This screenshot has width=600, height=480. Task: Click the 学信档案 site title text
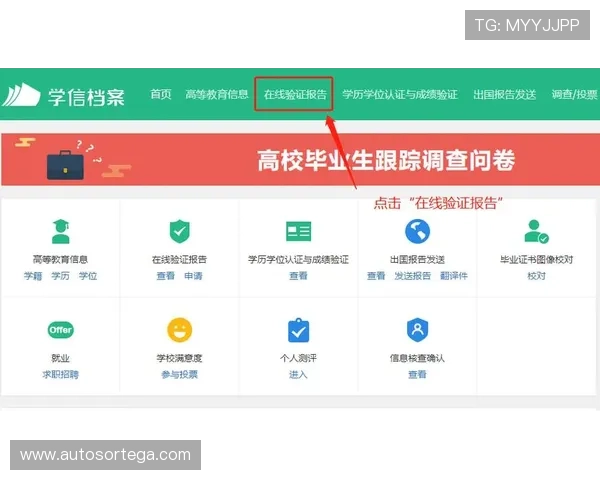(x=86, y=97)
